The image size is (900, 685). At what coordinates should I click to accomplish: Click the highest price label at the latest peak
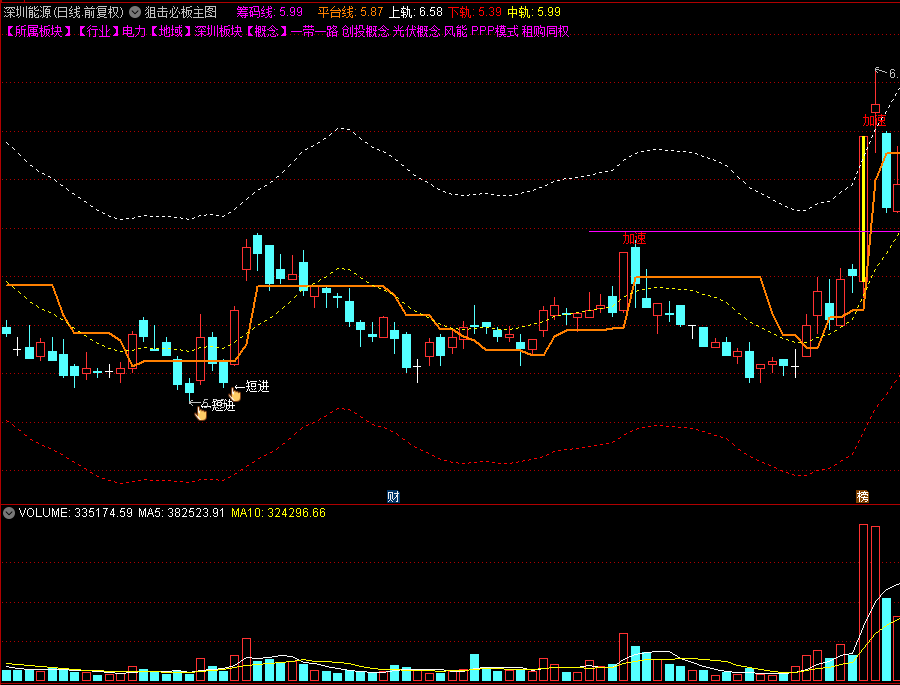893,73
